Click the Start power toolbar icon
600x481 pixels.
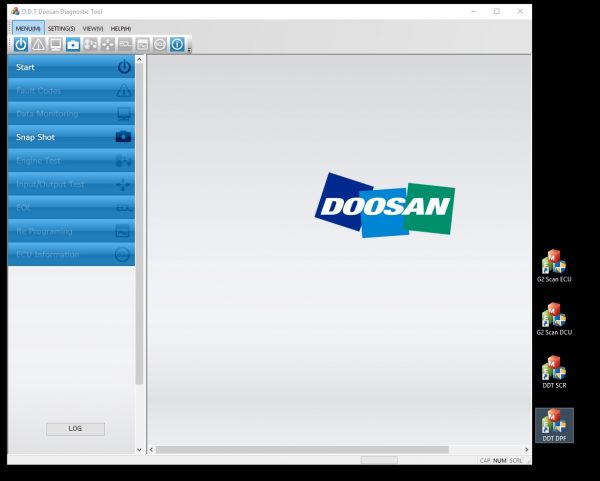(x=21, y=44)
